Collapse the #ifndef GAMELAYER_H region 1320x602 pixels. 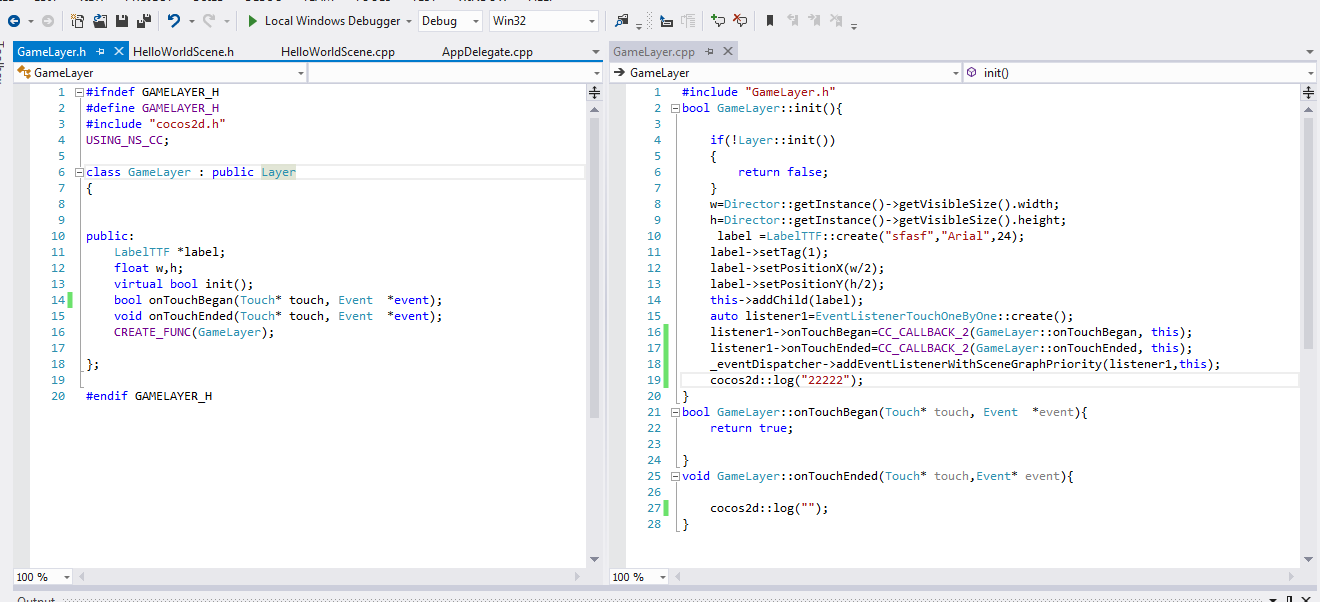(79, 92)
